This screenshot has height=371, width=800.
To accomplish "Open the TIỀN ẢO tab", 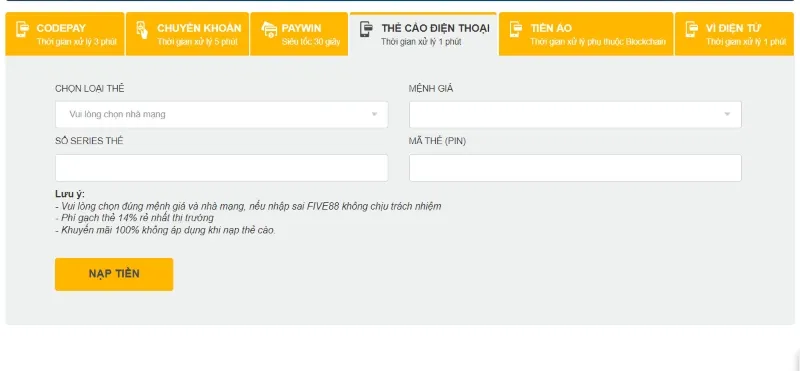I will pyautogui.click(x=586, y=34).
